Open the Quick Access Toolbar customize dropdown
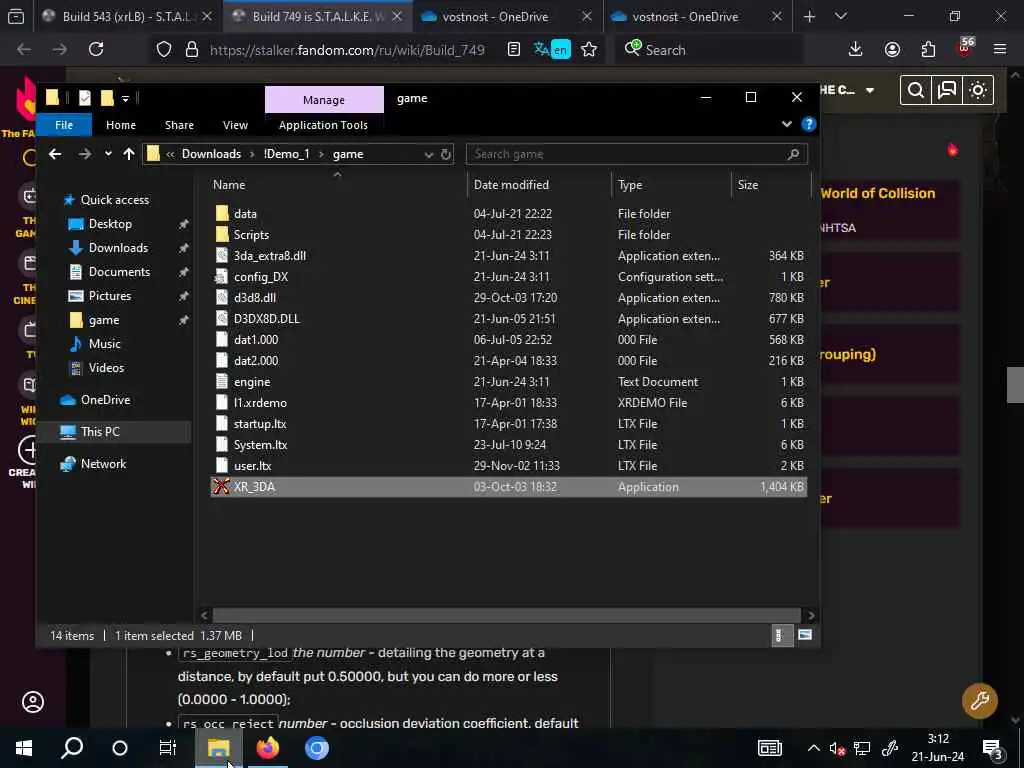Viewport: 1024px width, 768px height. click(x=125, y=99)
